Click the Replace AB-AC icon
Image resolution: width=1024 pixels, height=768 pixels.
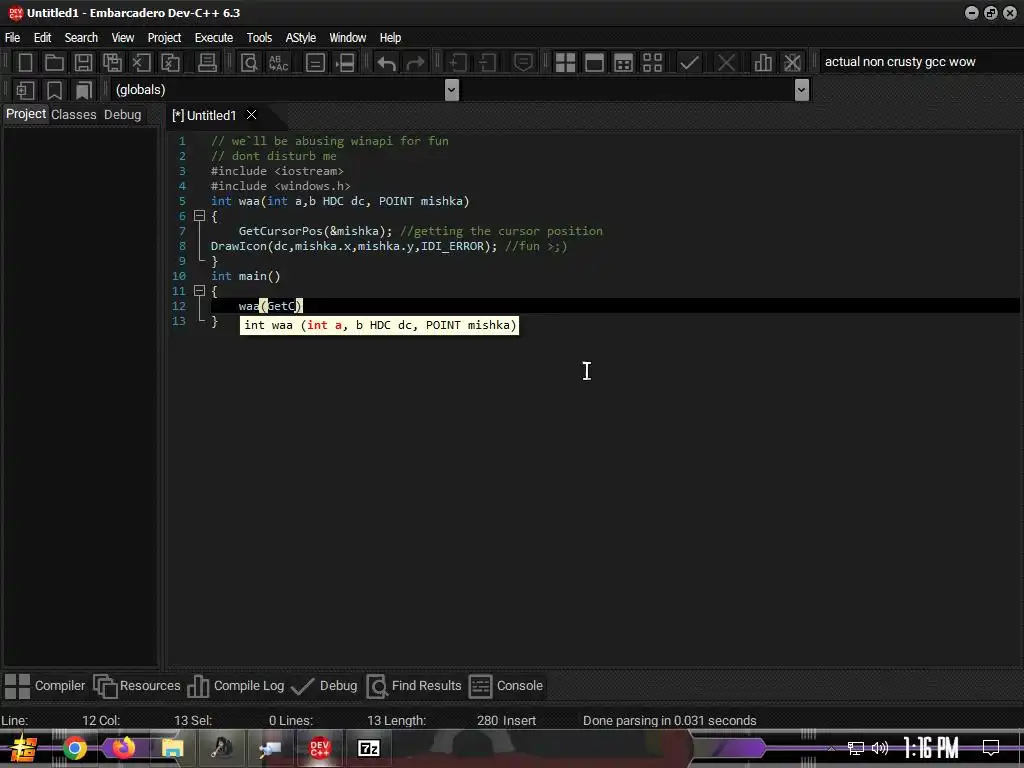(x=278, y=63)
